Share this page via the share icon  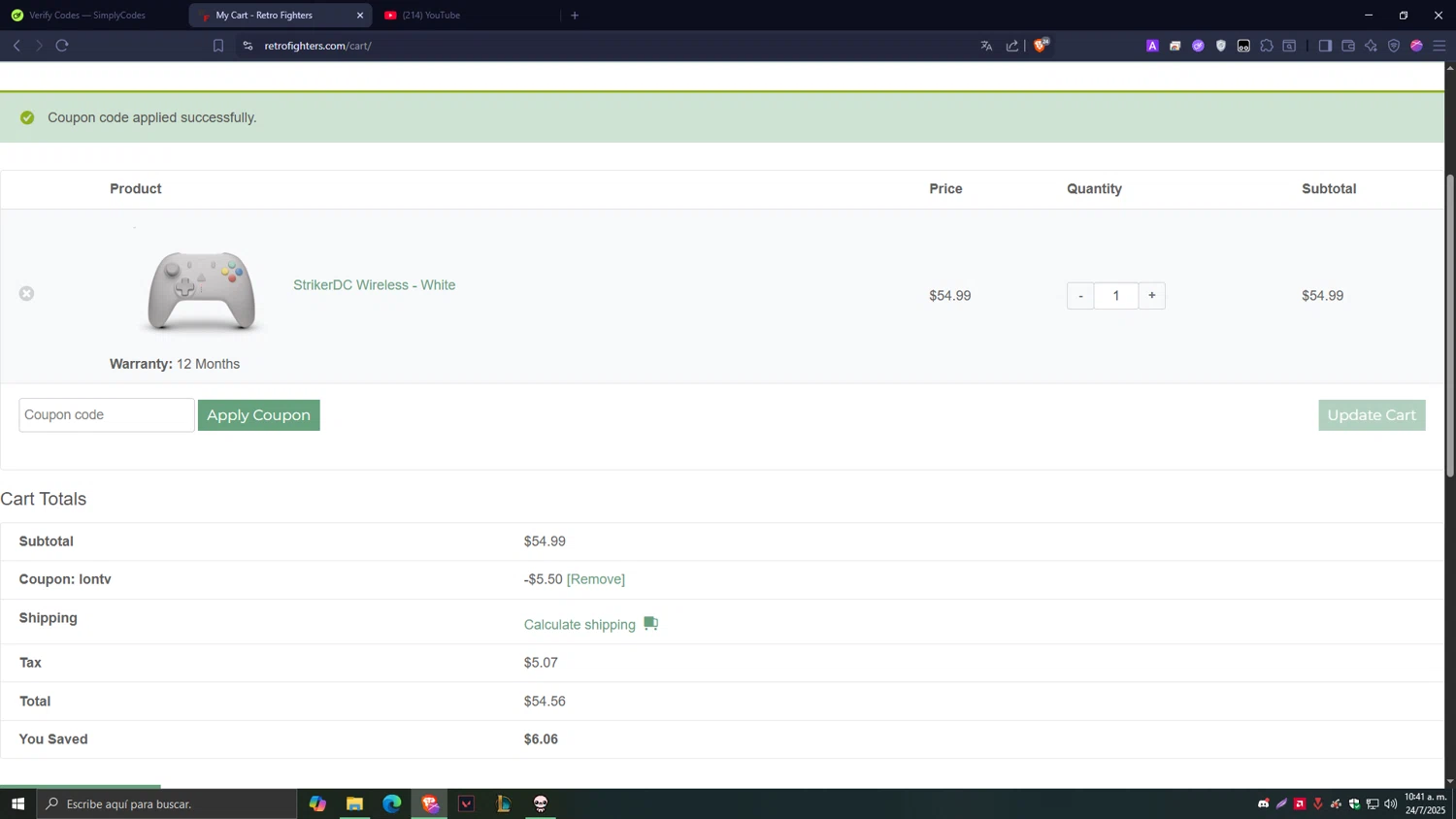coord(1012,46)
